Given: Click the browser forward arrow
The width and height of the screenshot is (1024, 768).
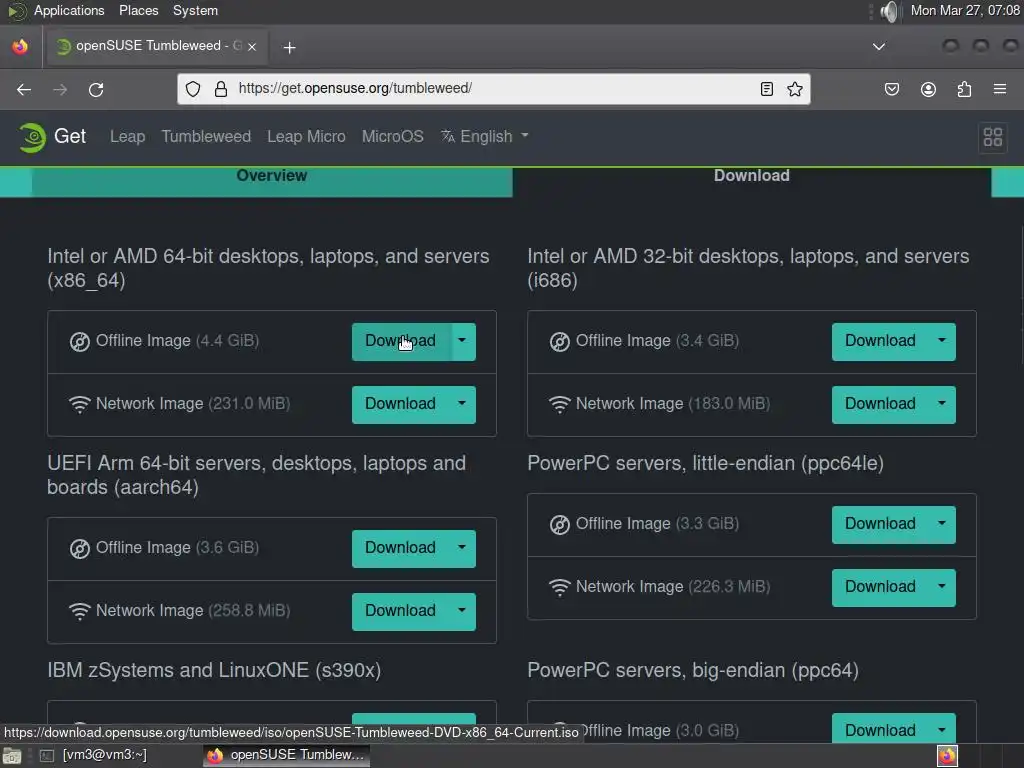Looking at the screenshot, I should pyautogui.click(x=60, y=89).
